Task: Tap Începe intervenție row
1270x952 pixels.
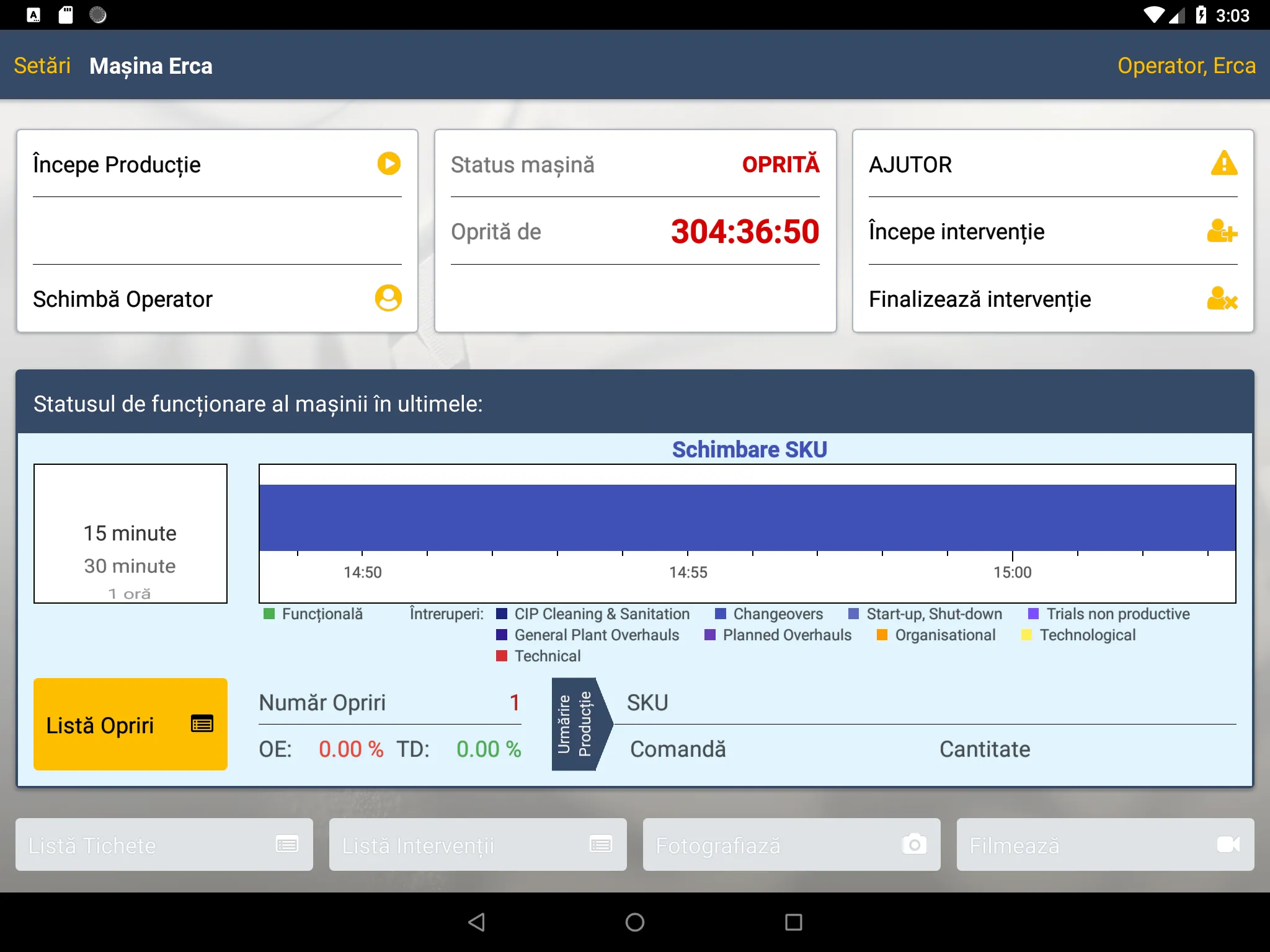Action: pyautogui.click(x=1053, y=231)
